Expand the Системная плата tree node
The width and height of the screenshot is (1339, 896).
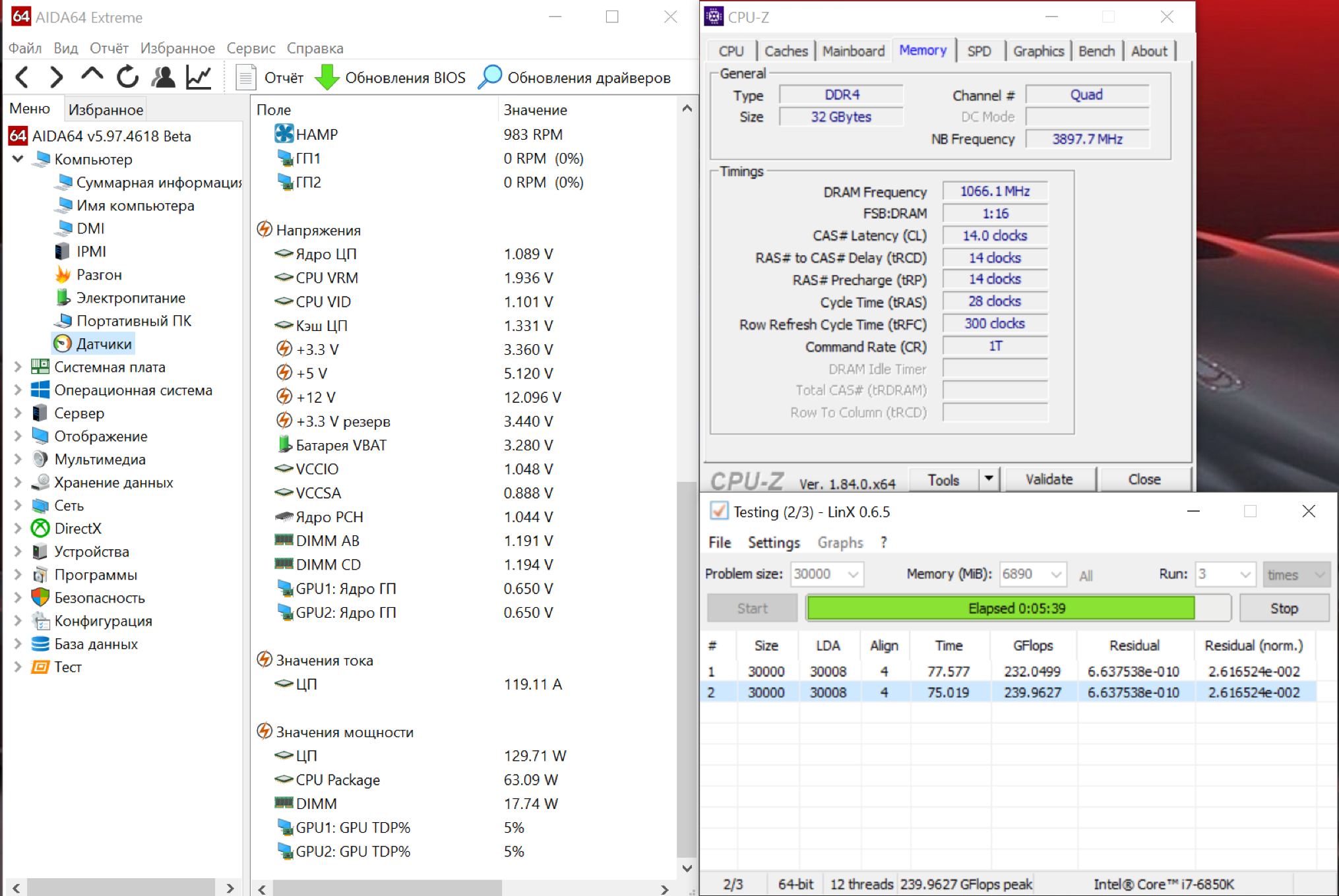pos(18,367)
